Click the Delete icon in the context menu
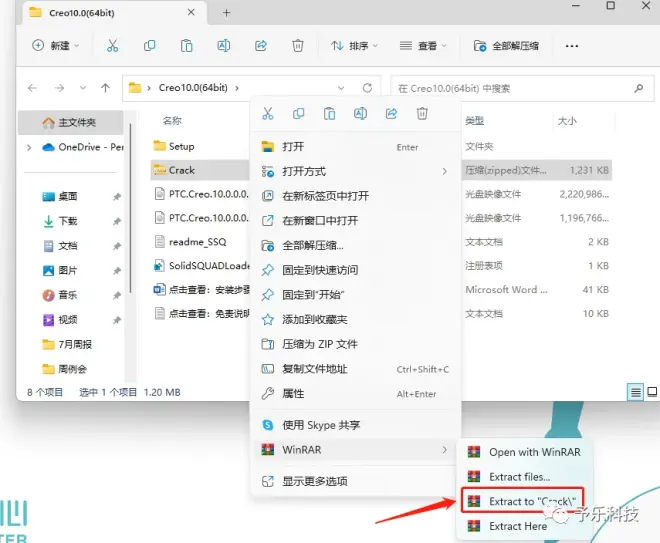Viewport: 660px width, 543px height. pyautogui.click(x=422, y=114)
